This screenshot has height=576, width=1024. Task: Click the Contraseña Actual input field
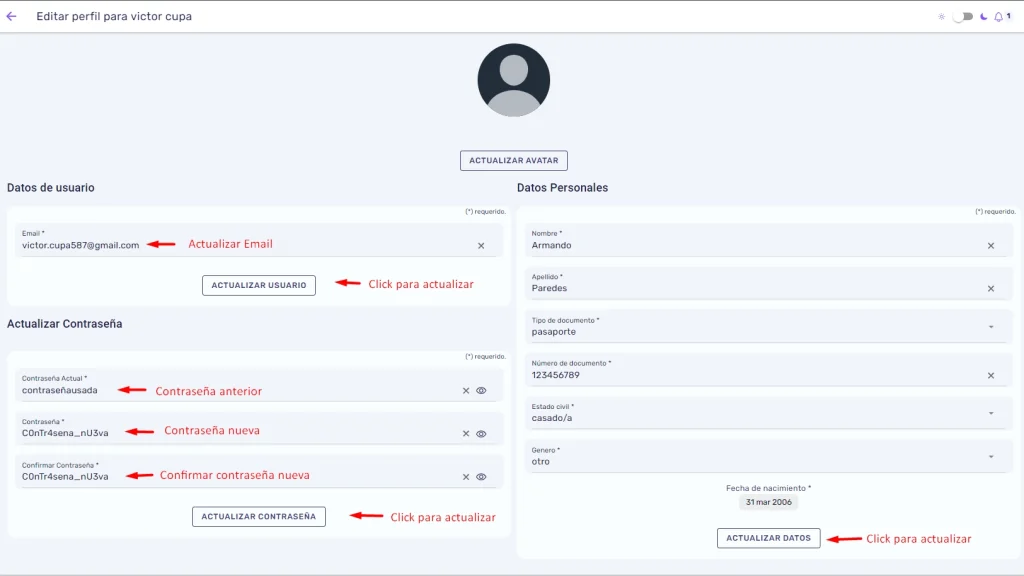pos(259,385)
